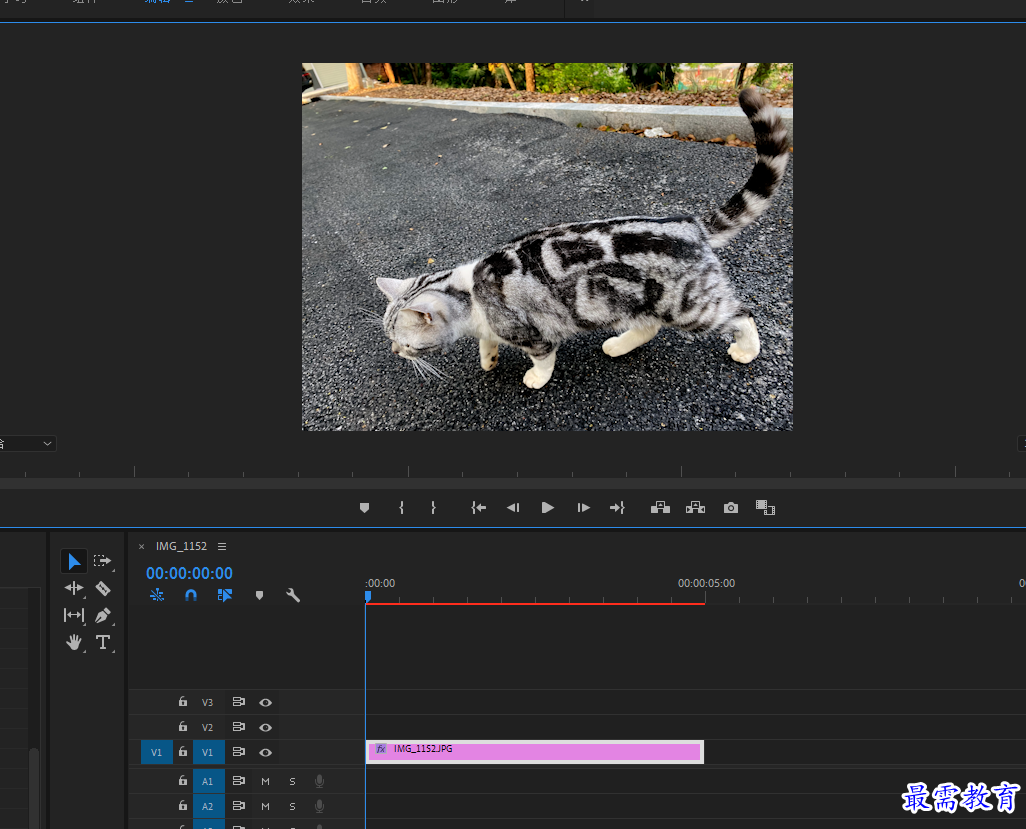Toggle V1 track output eye
The width and height of the screenshot is (1026, 829).
[265, 752]
